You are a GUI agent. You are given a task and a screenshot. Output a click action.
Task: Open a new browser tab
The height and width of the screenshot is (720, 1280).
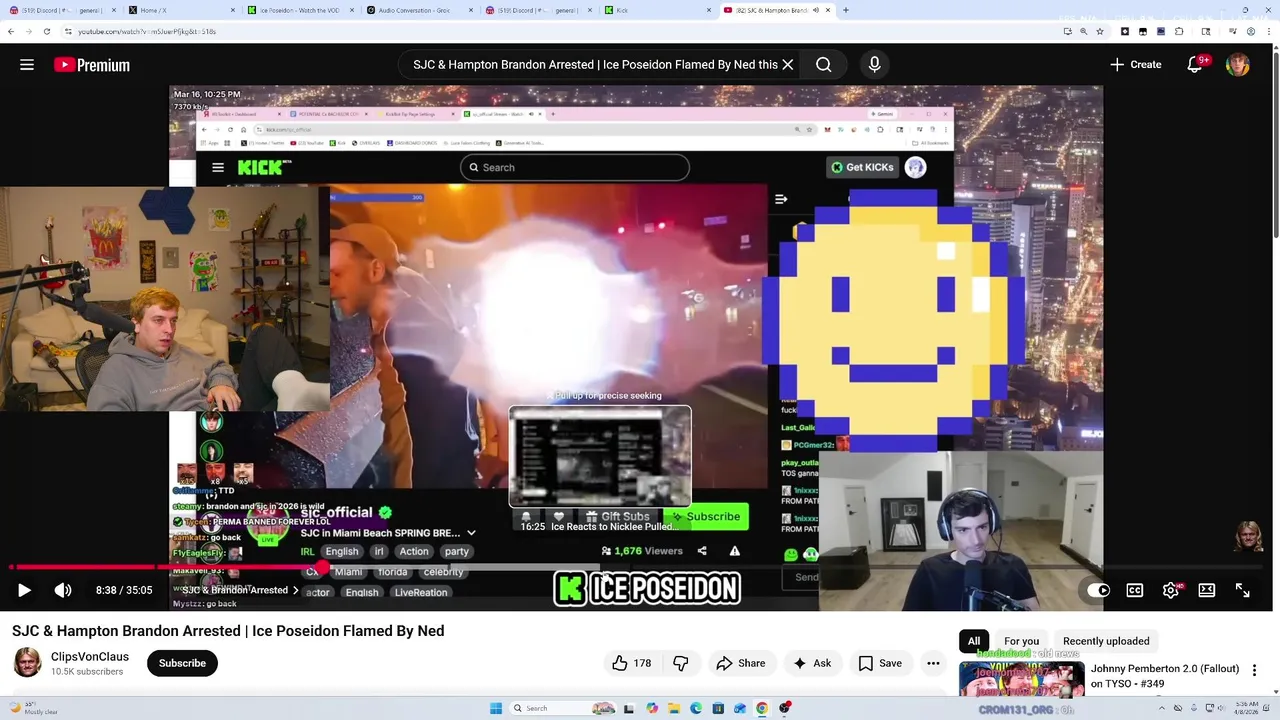click(x=846, y=10)
